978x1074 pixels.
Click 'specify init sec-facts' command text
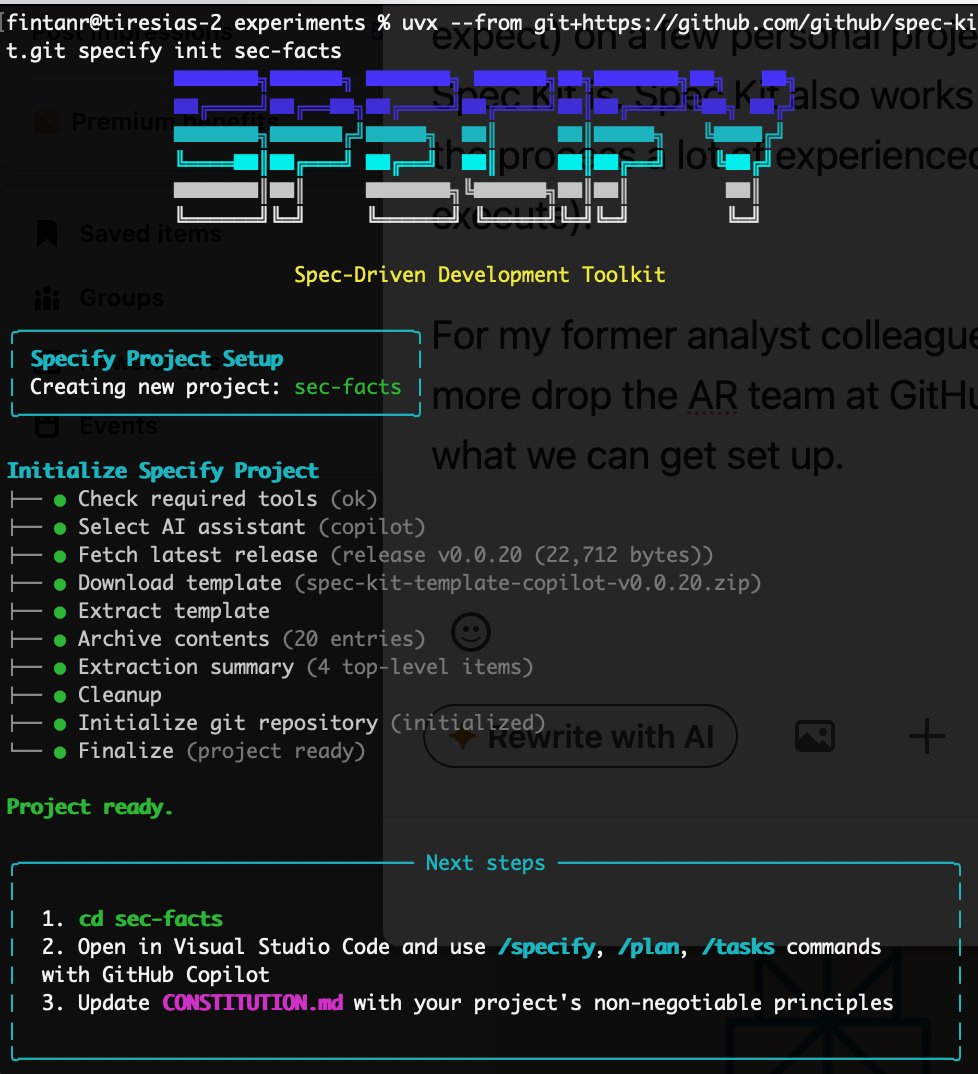(210, 51)
